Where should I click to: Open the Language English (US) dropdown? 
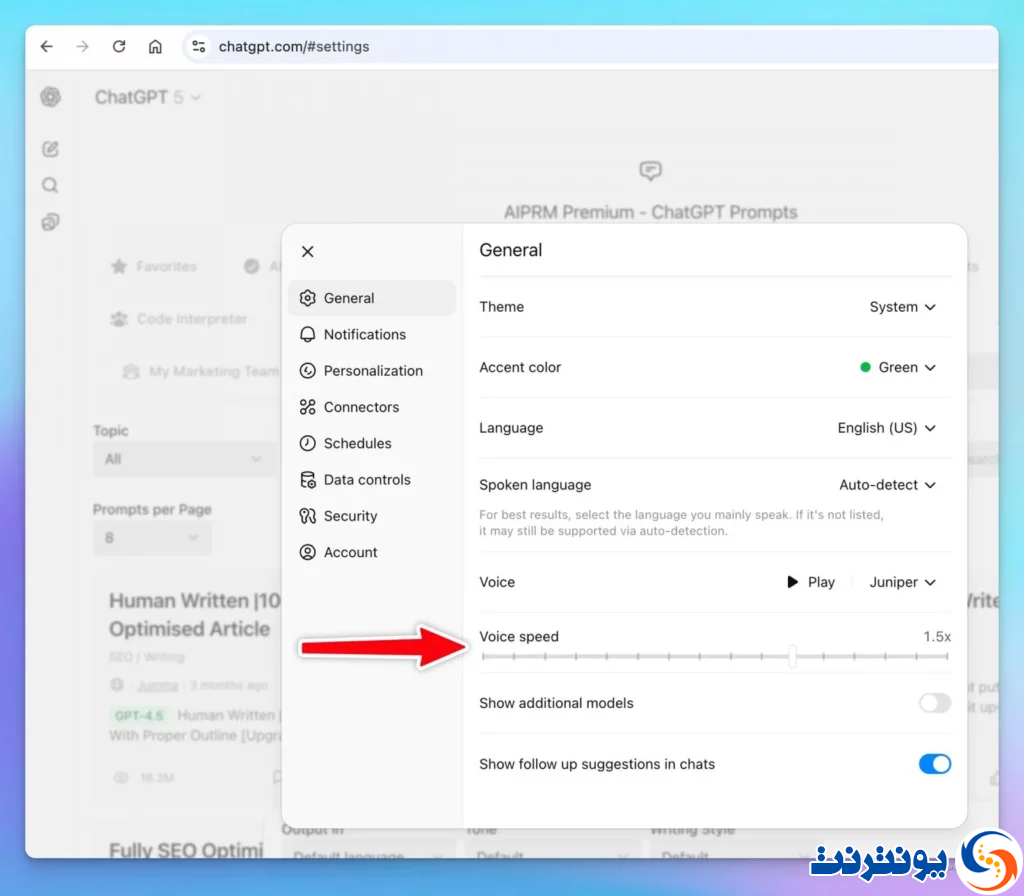[887, 428]
